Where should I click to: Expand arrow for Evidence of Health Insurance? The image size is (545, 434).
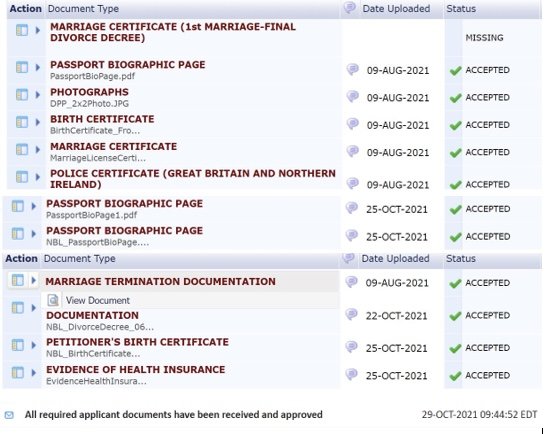pyautogui.click(x=33, y=373)
